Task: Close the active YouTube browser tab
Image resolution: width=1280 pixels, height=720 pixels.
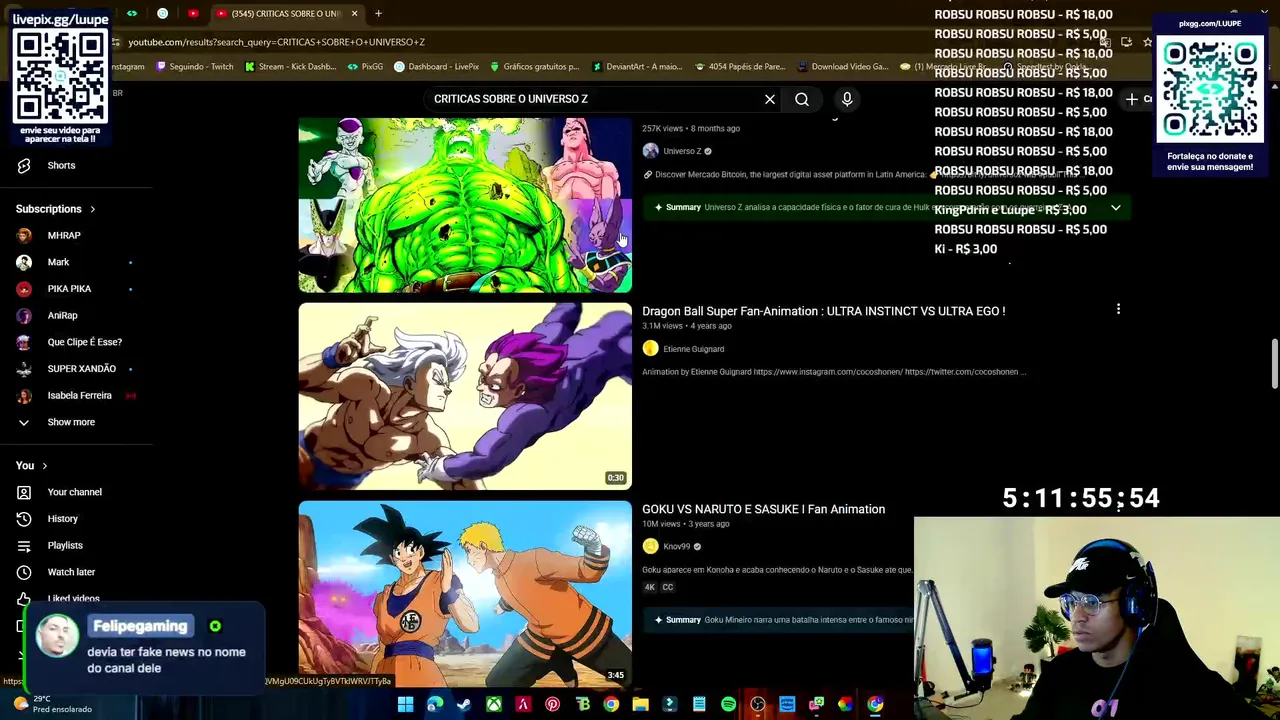Action: click(353, 14)
